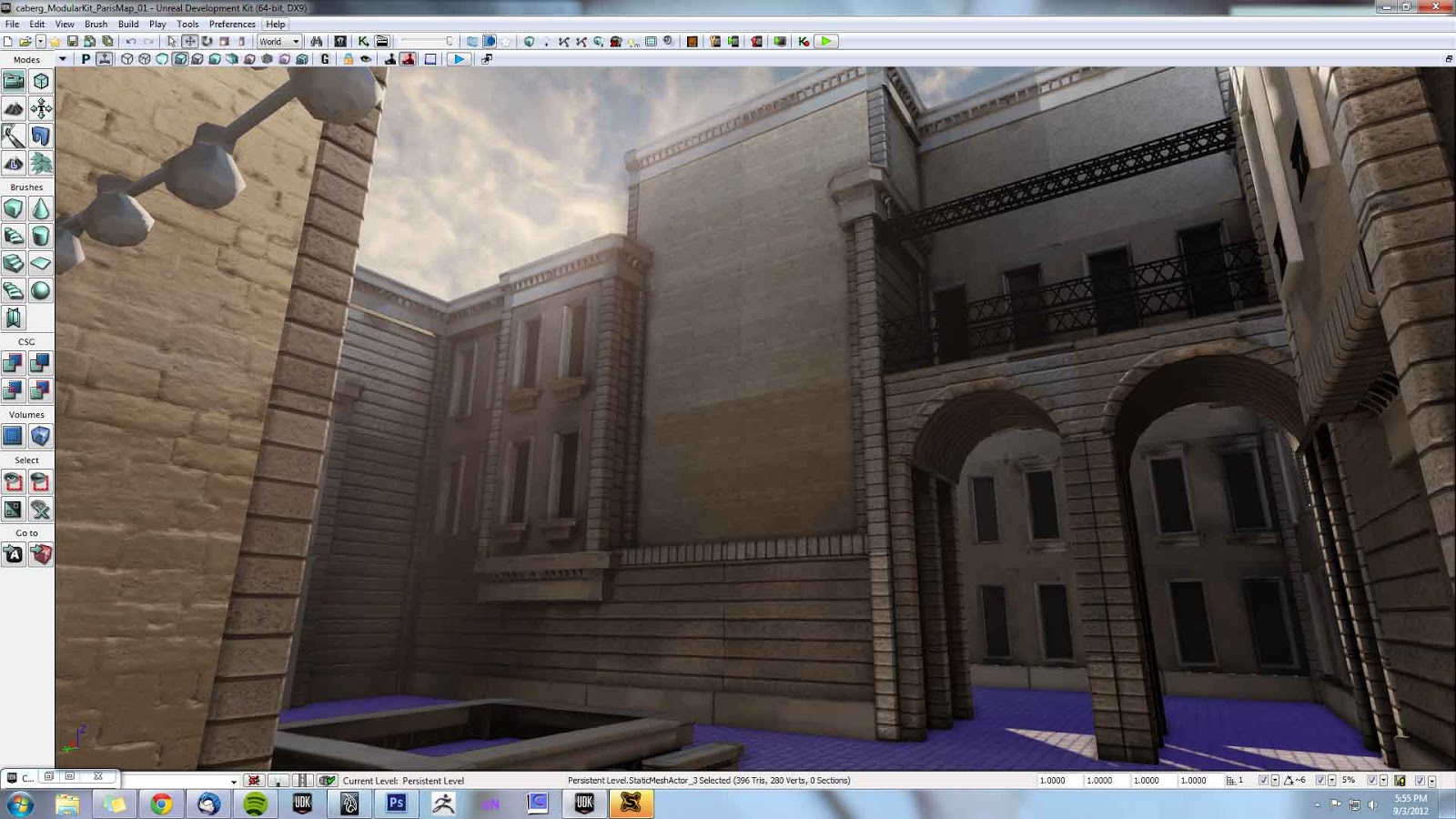Apply CSG Subtract operation

coord(41,363)
